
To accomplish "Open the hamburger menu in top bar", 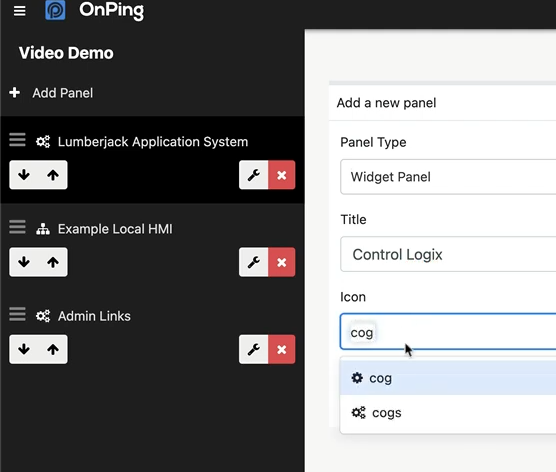I will (x=20, y=11).
